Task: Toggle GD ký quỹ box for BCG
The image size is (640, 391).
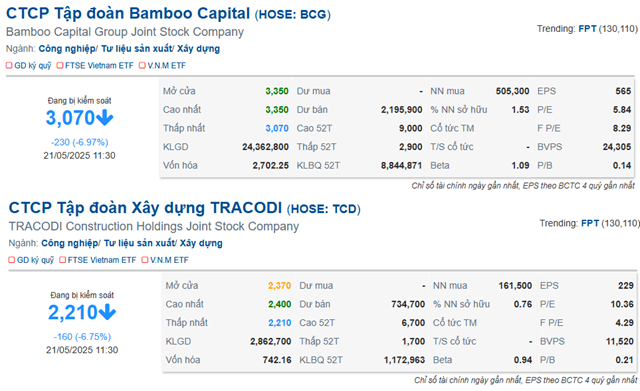Action: pyautogui.click(x=9, y=65)
